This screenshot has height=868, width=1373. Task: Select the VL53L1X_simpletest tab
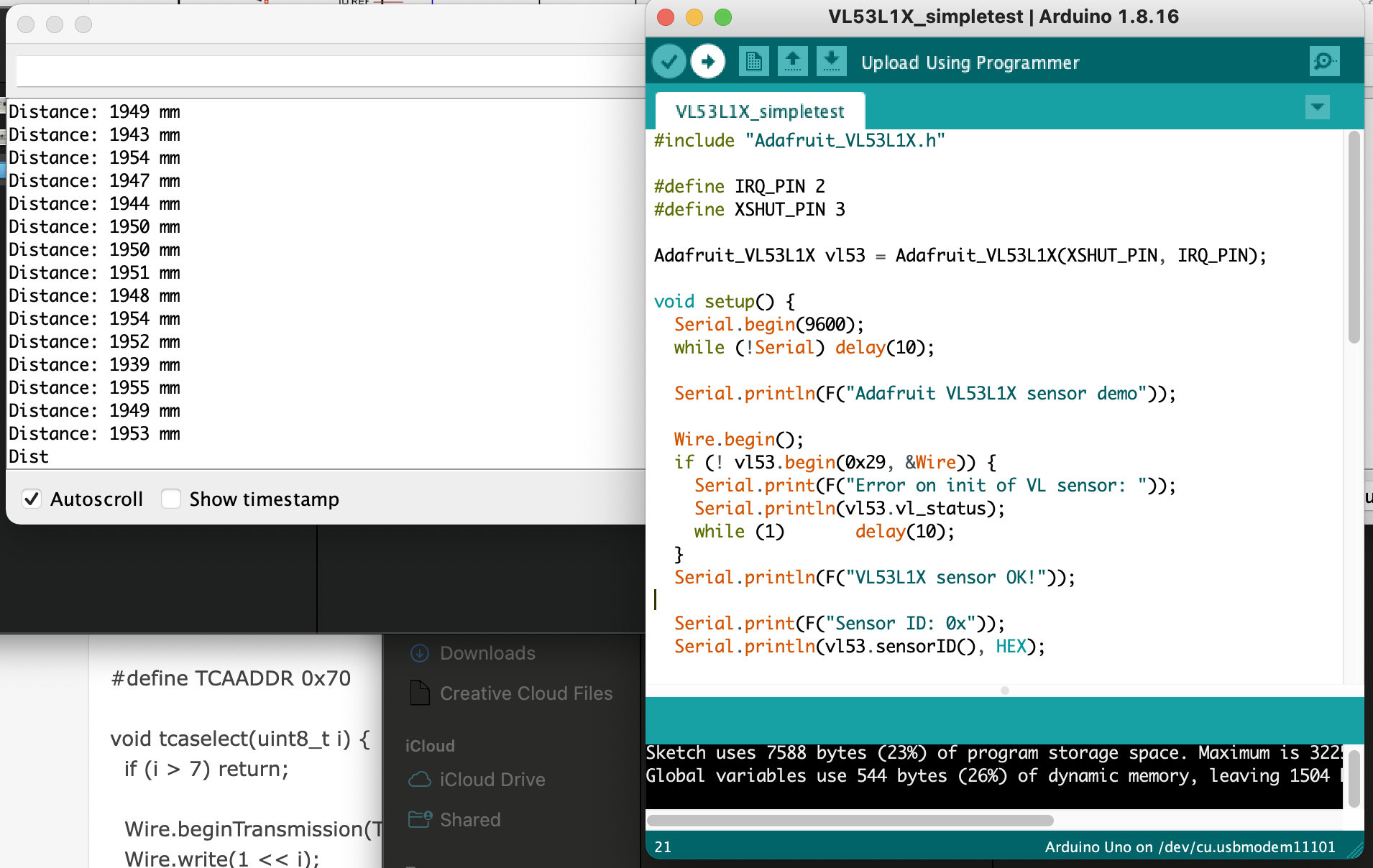coord(760,111)
